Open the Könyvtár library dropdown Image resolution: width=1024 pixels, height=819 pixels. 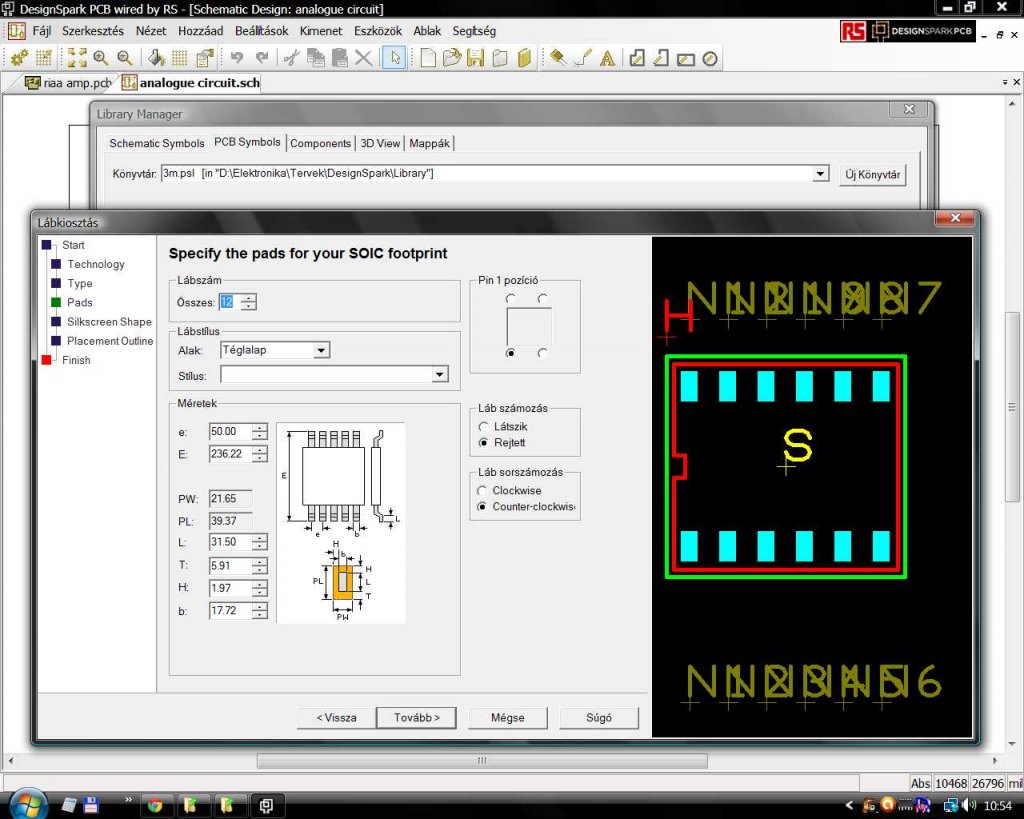click(x=820, y=174)
